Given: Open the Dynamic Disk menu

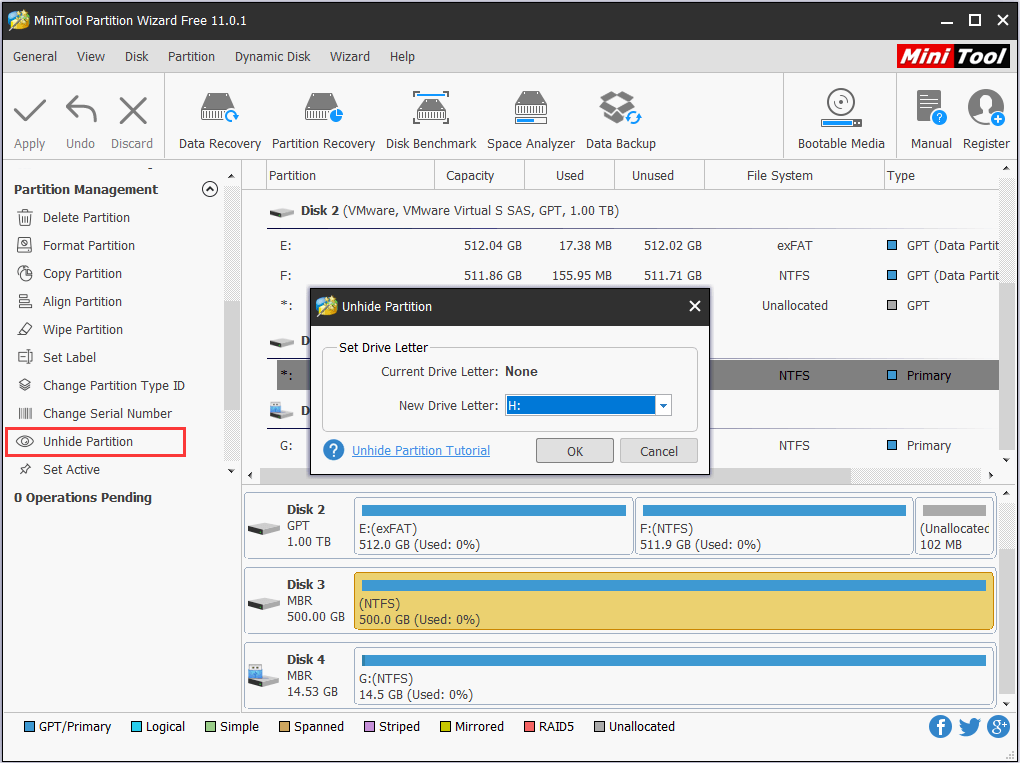Looking at the screenshot, I should tap(273, 57).
